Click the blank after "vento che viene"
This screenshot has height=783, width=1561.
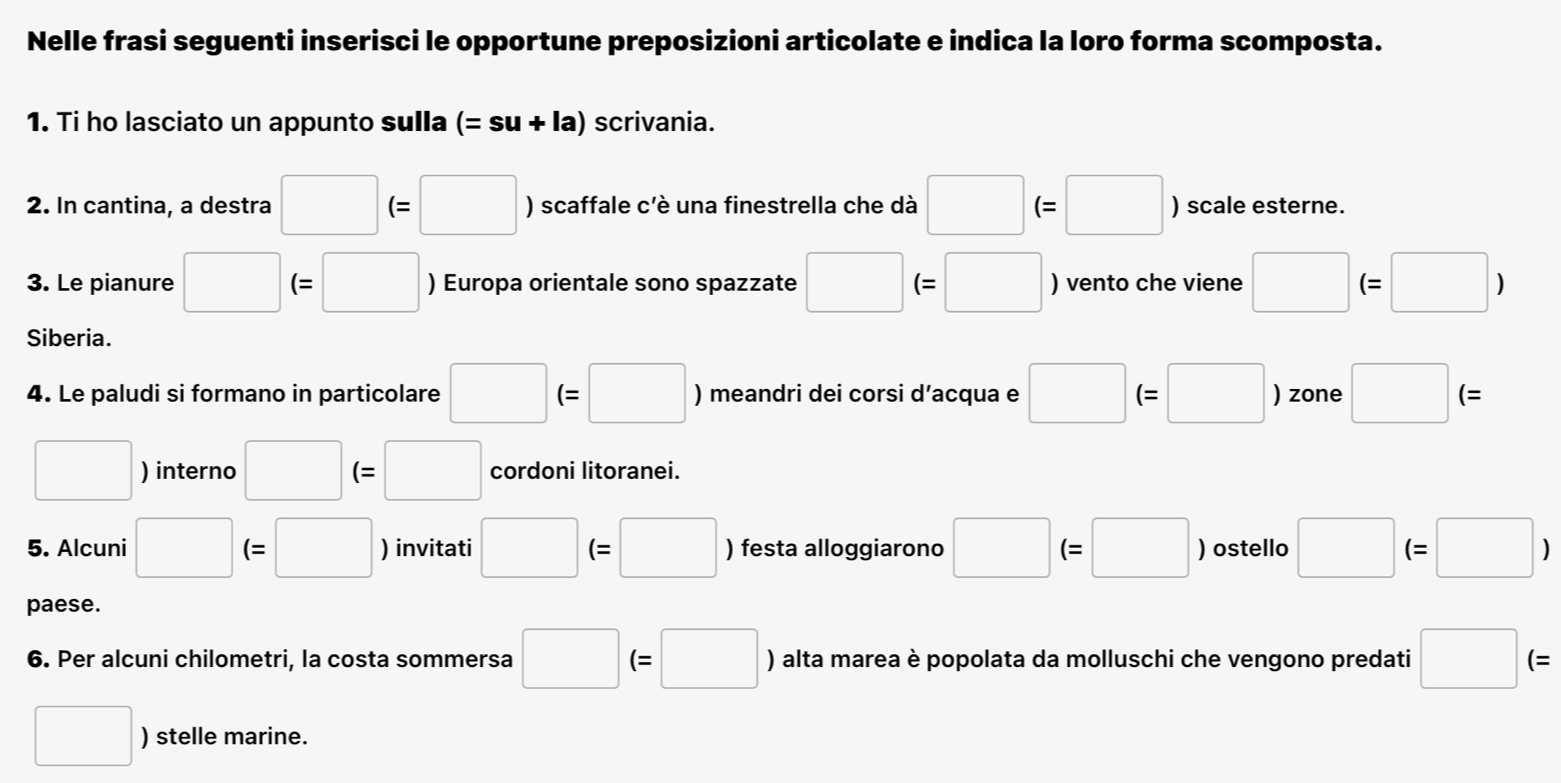tap(1300, 282)
